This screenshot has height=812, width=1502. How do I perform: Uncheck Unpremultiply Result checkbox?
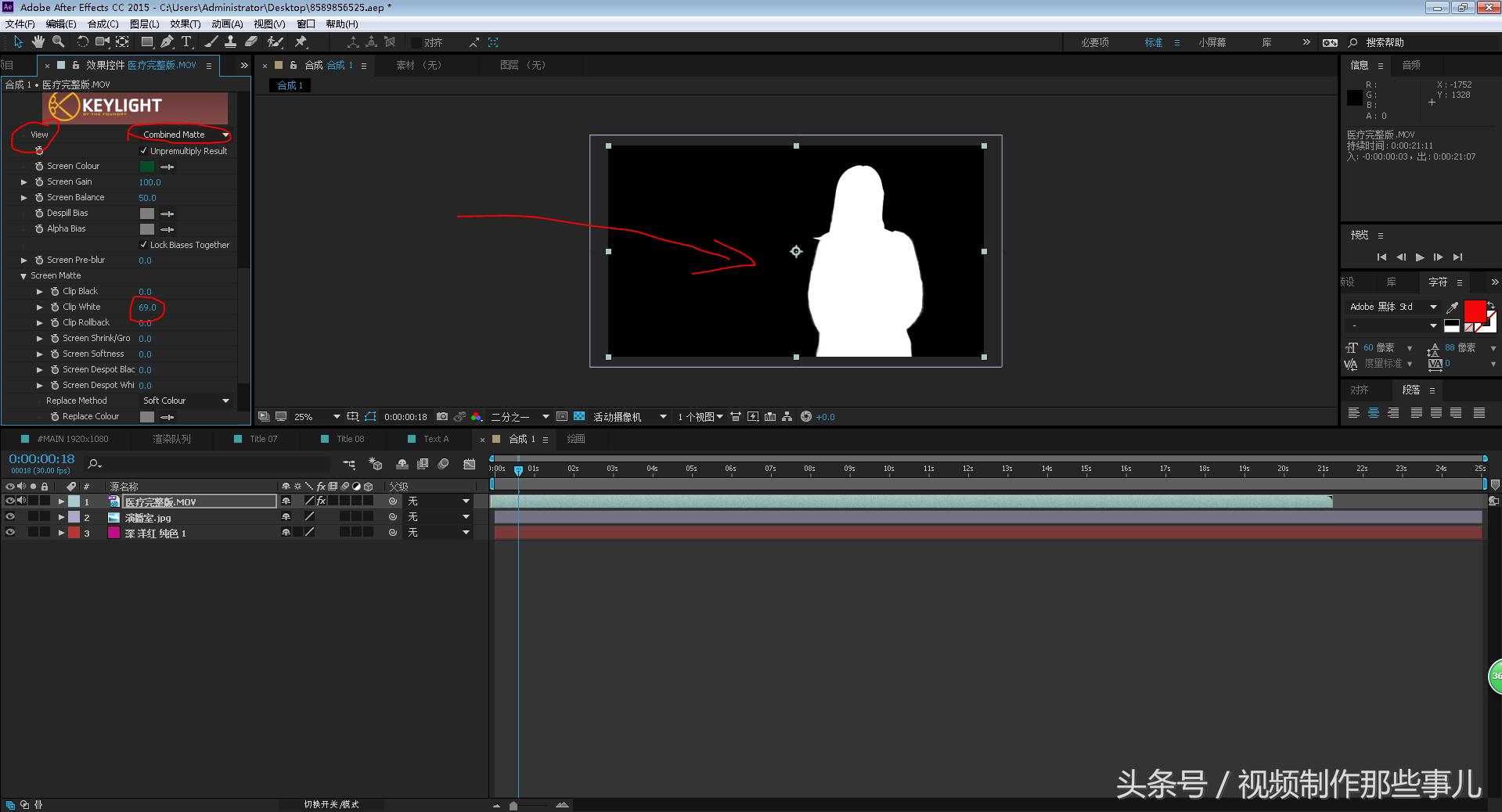[x=143, y=151]
